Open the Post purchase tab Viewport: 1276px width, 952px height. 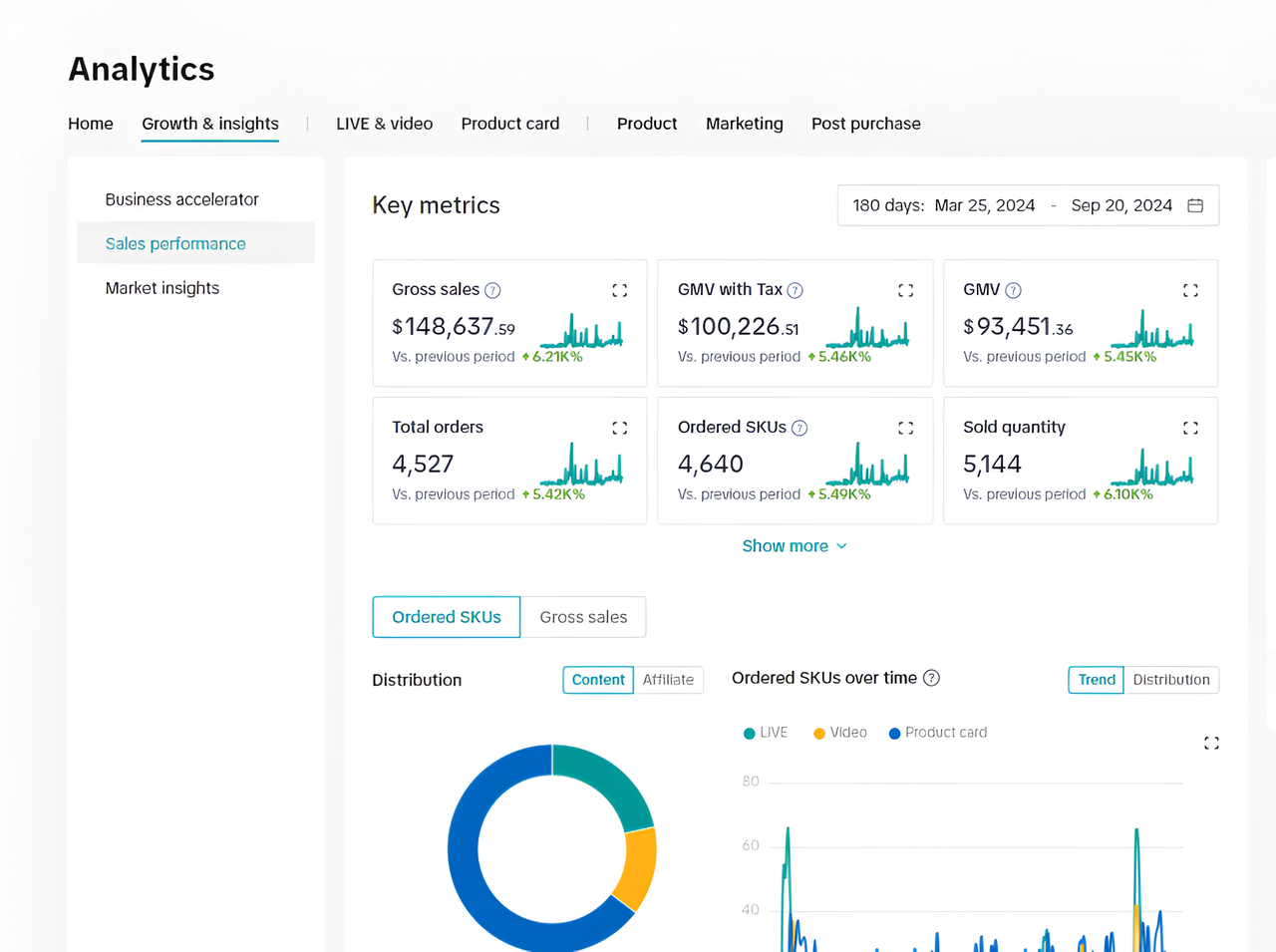pyautogui.click(x=866, y=124)
